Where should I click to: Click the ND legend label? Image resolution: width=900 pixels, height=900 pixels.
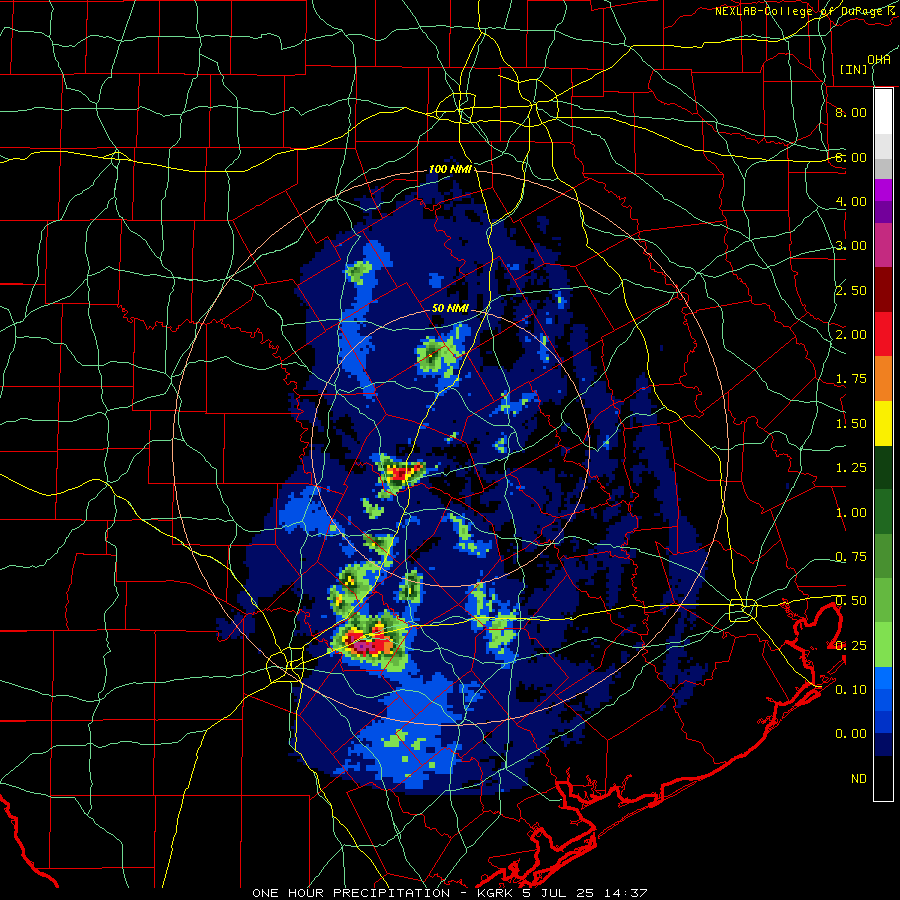[x=859, y=779]
